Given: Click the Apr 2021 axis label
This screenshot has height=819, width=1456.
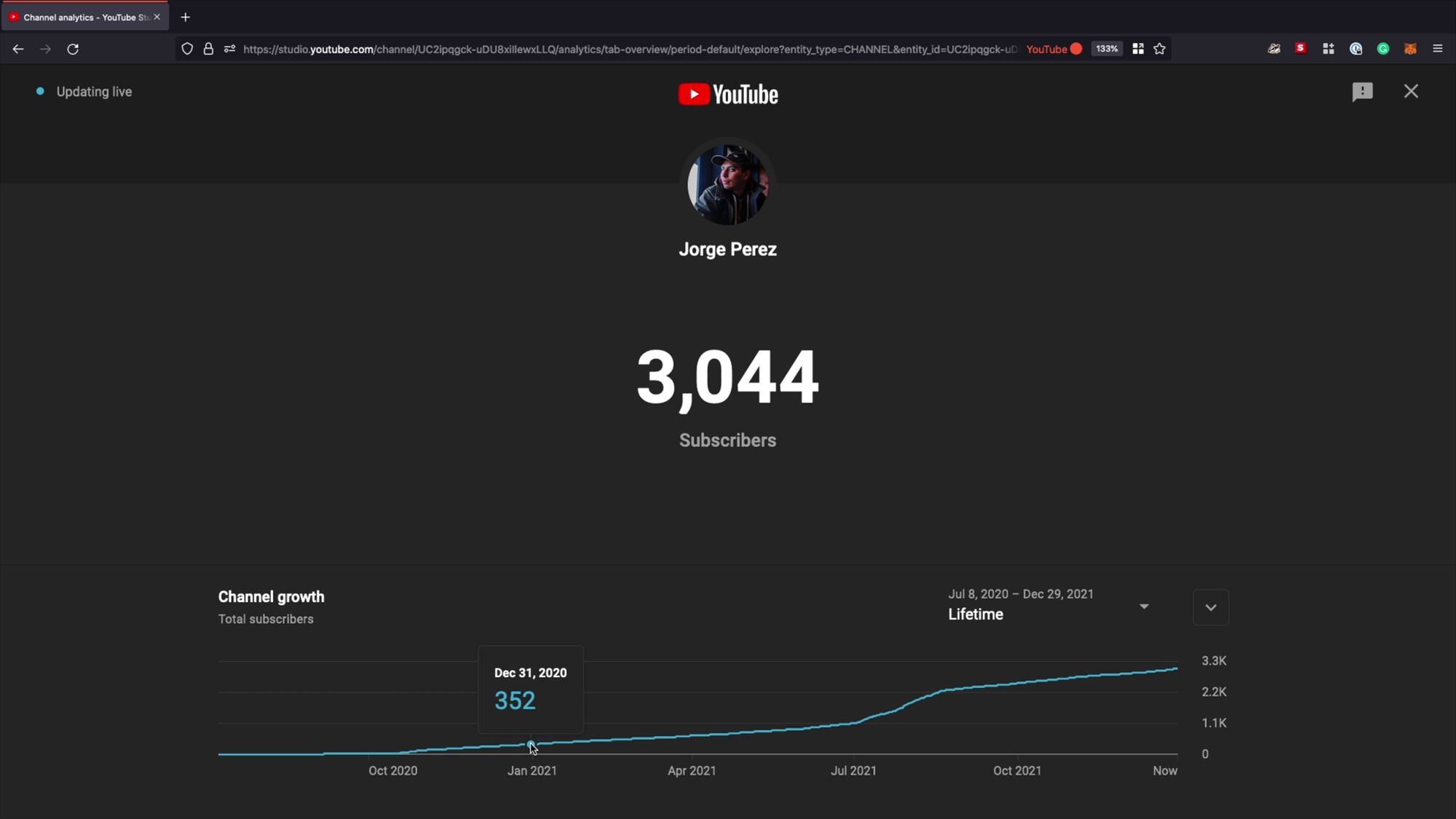Looking at the screenshot, I should point(692,771).
